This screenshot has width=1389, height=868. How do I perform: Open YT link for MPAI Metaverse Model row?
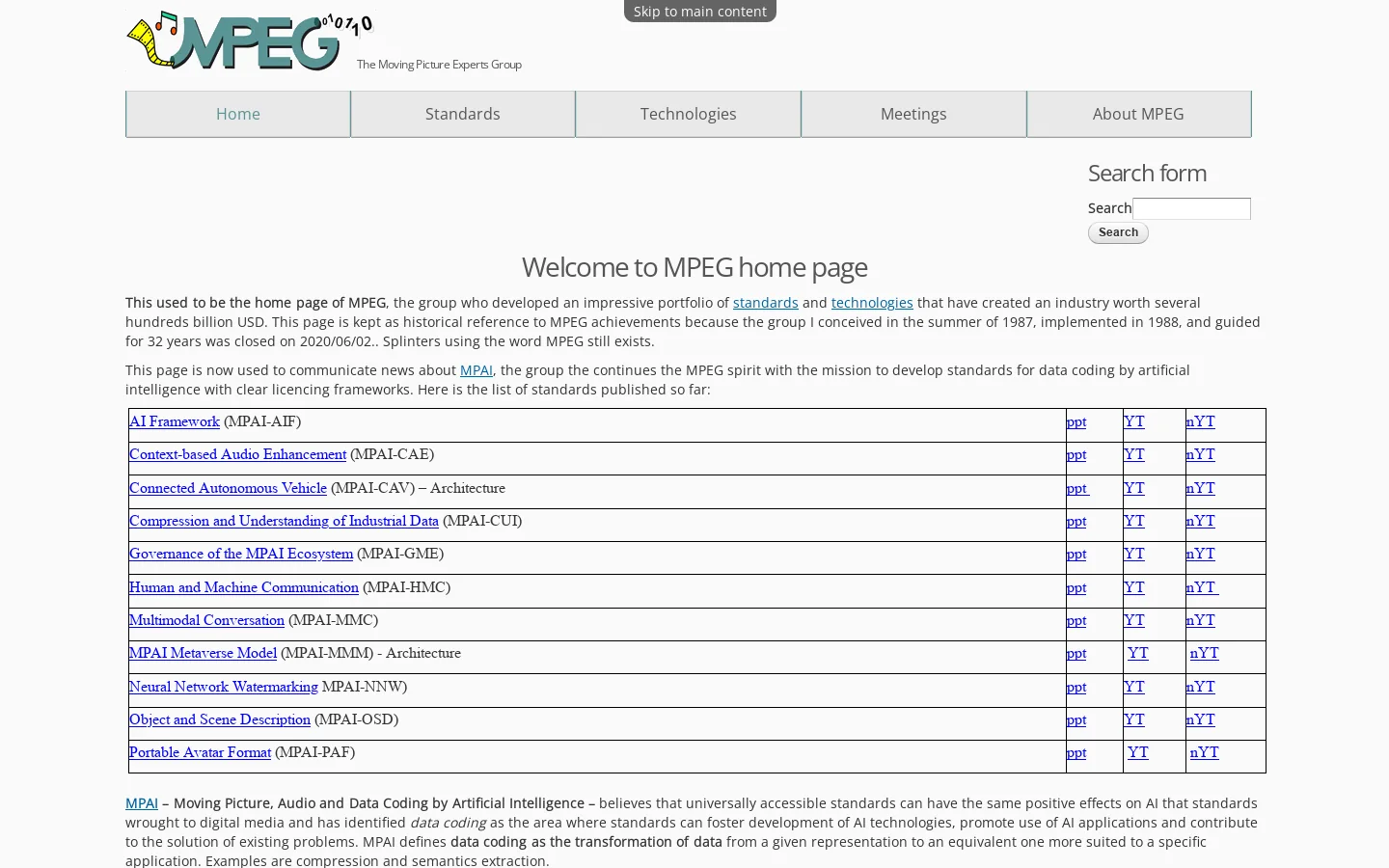click(x=1138, y=653)
